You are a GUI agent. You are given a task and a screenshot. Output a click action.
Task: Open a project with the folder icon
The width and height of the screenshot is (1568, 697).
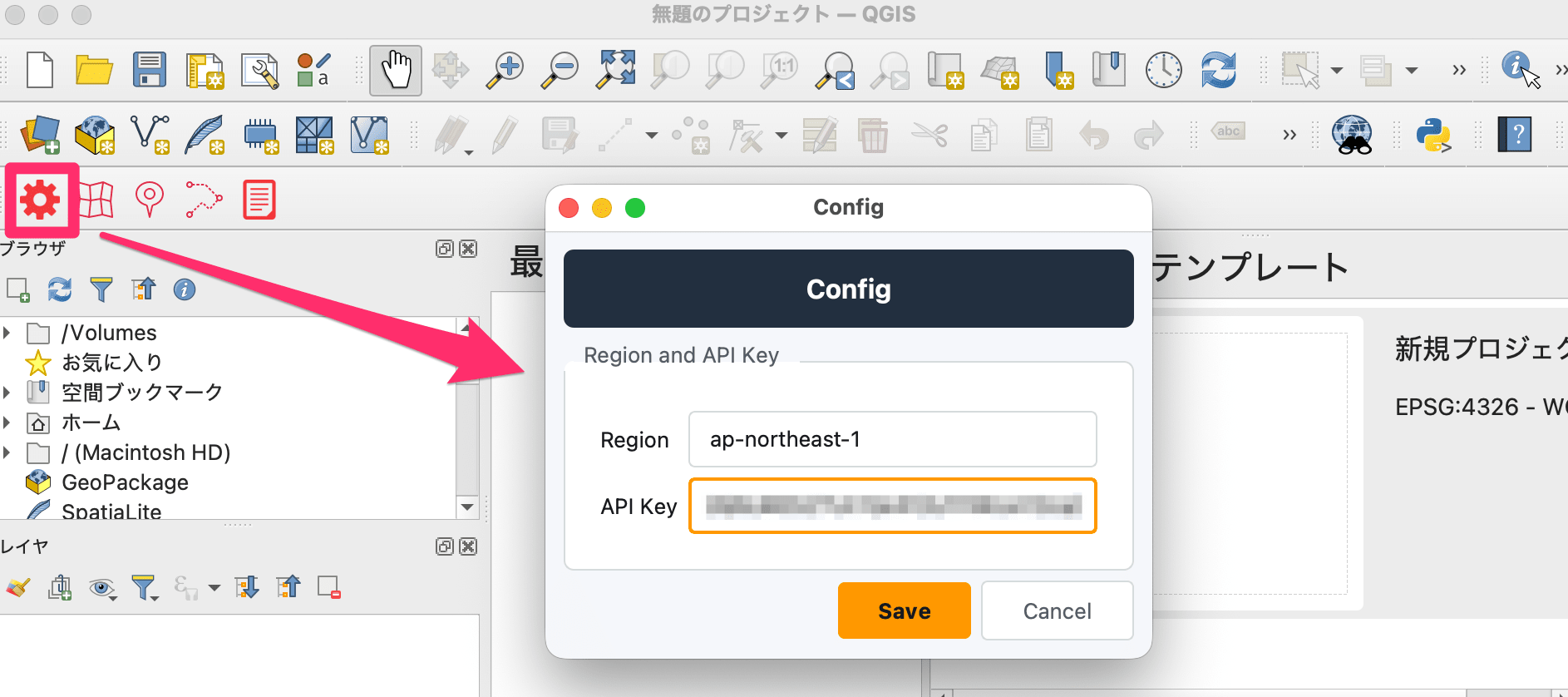(94, 70)
